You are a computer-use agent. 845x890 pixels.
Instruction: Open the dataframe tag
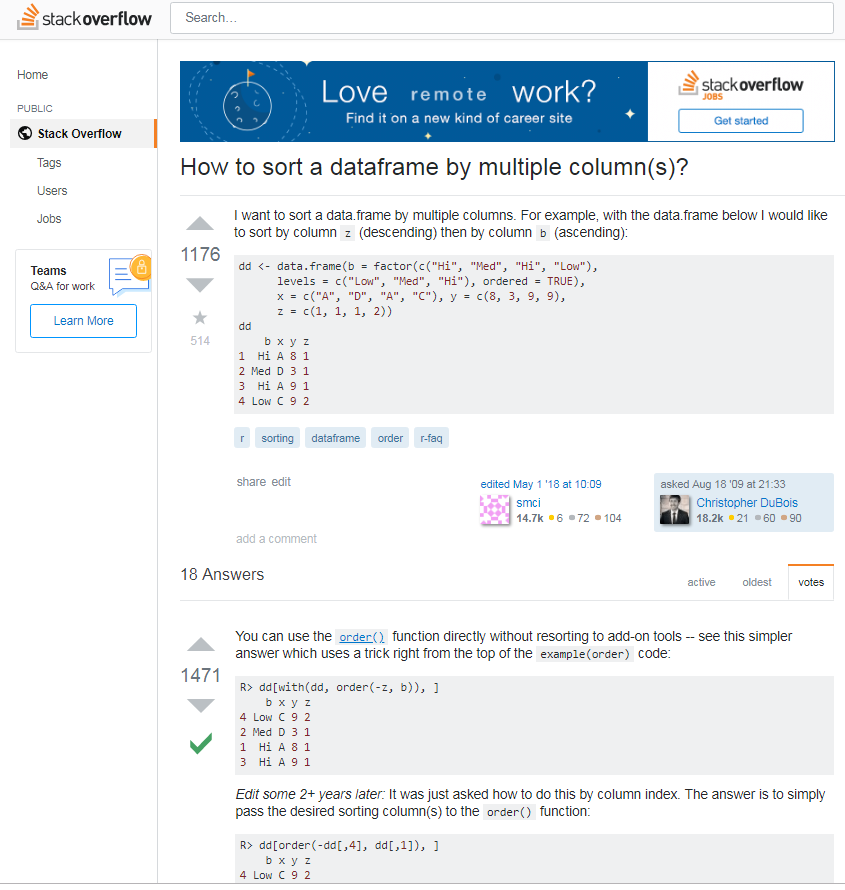334,438
